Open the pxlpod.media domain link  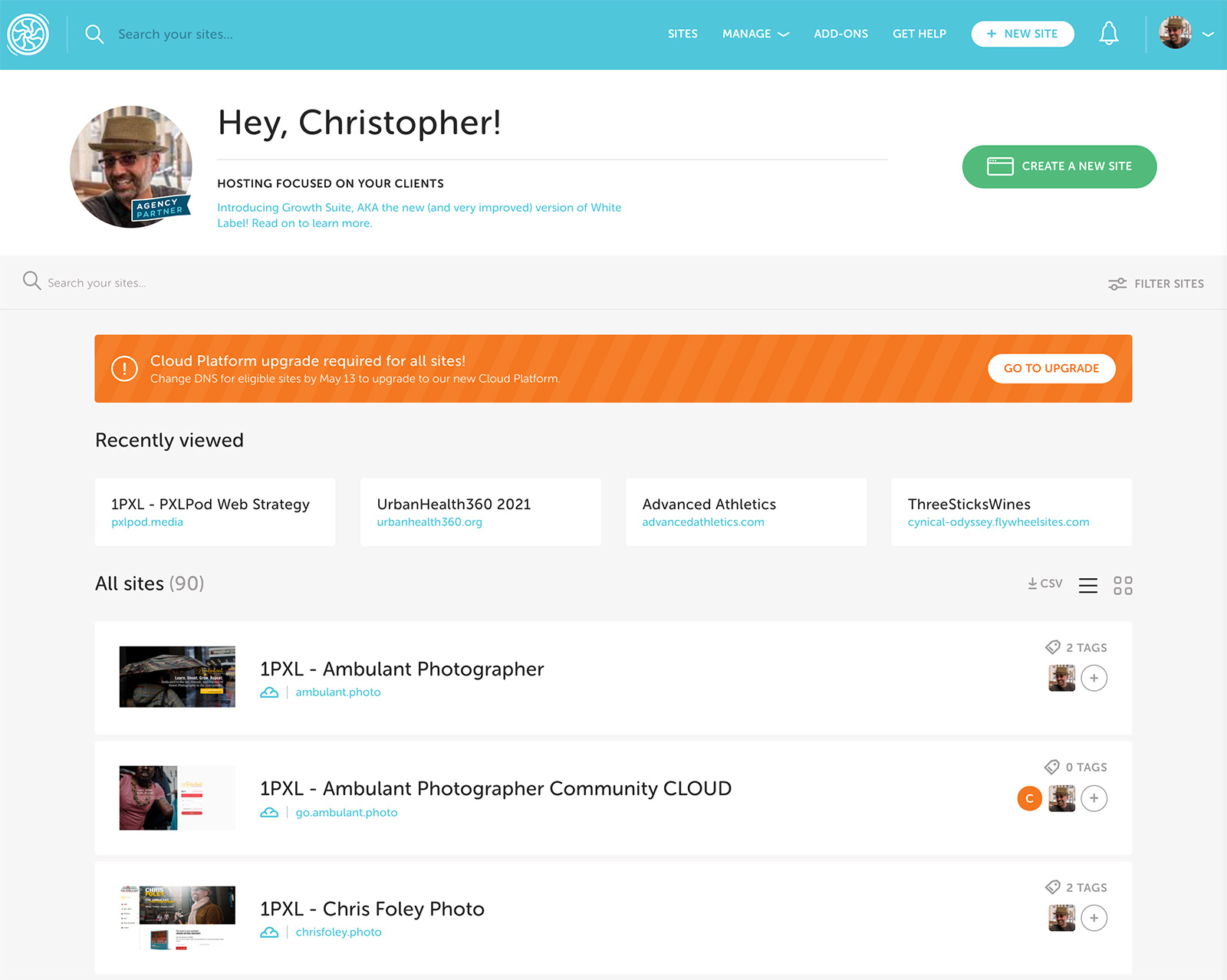(x=147, y=522)
